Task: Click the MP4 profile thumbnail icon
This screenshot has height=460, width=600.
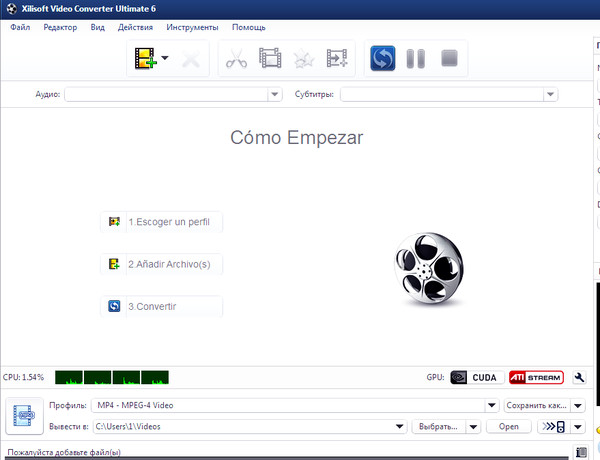Action: 24,416
